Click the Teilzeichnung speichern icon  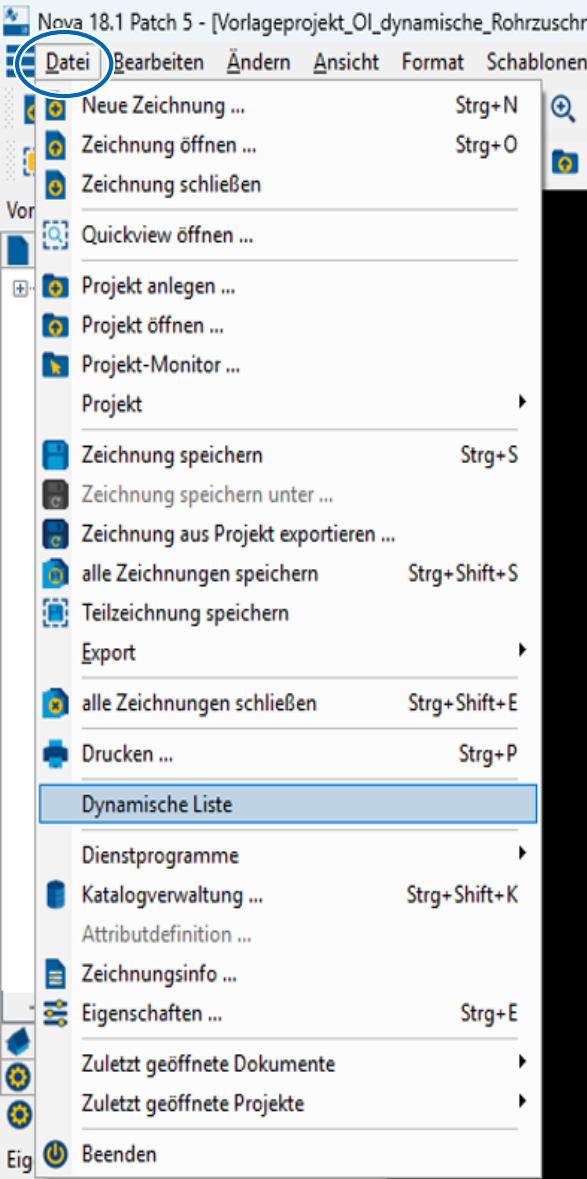click(56, 613)
